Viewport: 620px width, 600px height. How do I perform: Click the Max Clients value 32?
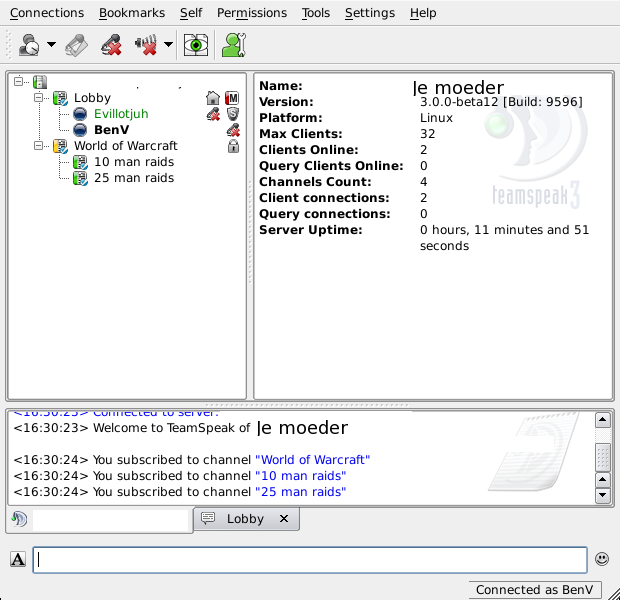coord(427,134)
